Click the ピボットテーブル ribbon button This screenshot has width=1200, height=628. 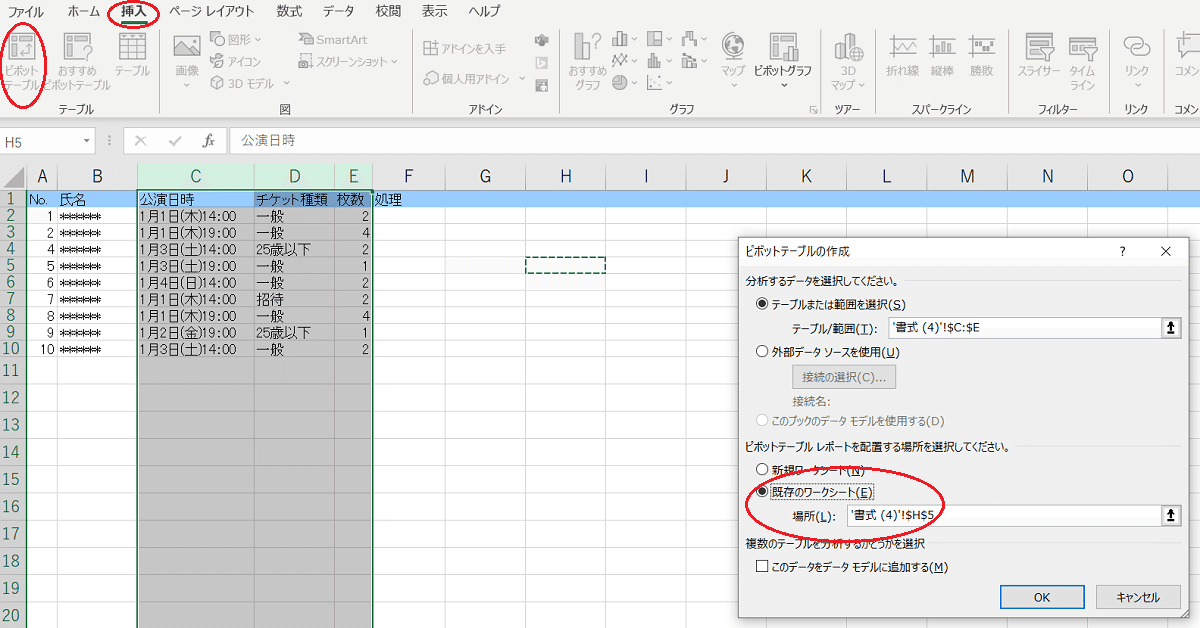click(x=22, y=62)
